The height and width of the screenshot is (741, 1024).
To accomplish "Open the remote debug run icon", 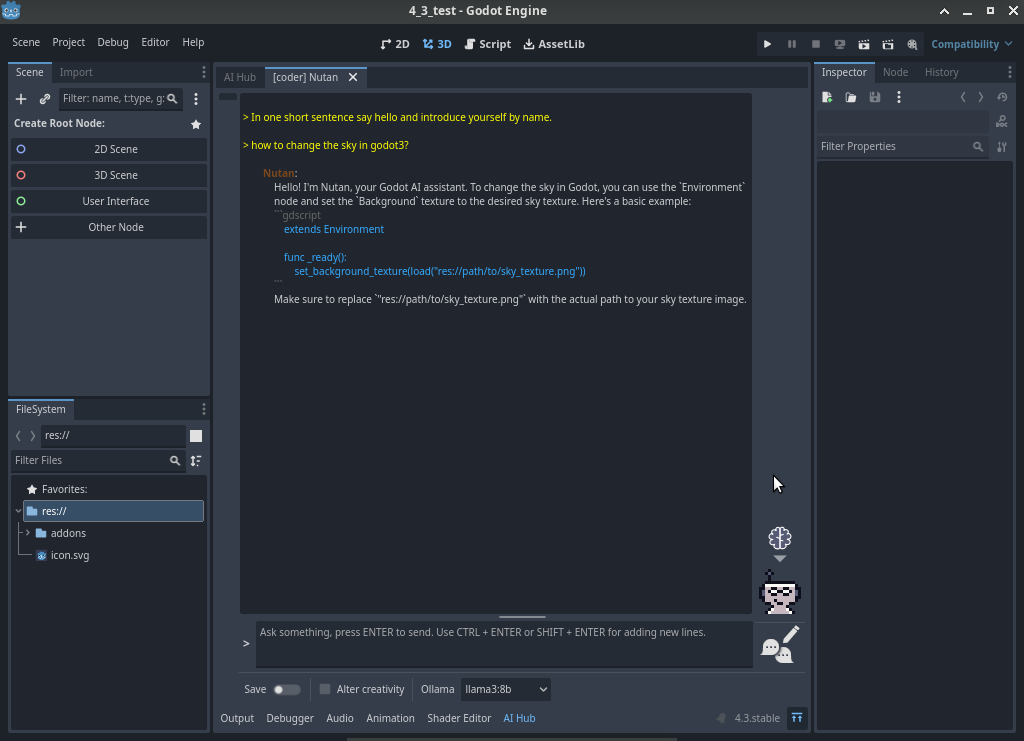I will 840,44.
